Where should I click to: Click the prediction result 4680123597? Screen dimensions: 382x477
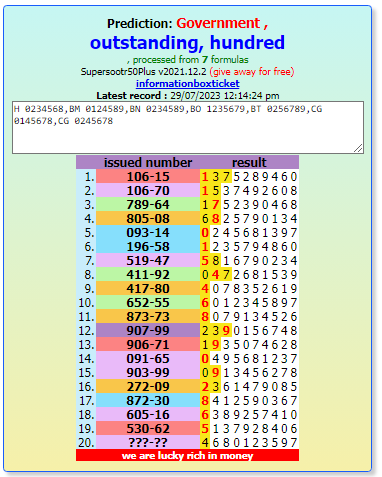click(x=249, y=442)
